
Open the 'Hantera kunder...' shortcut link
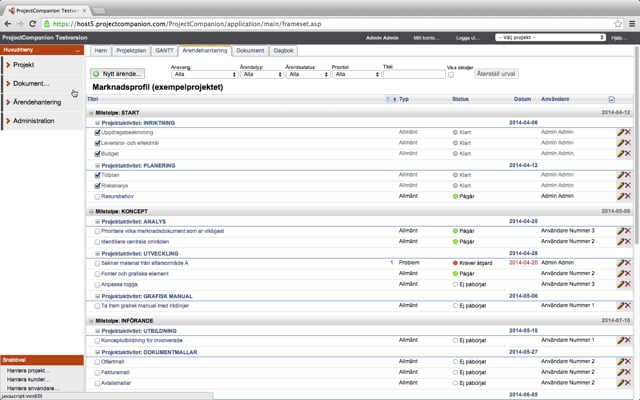pyautogui.click(x=28, y=380)
